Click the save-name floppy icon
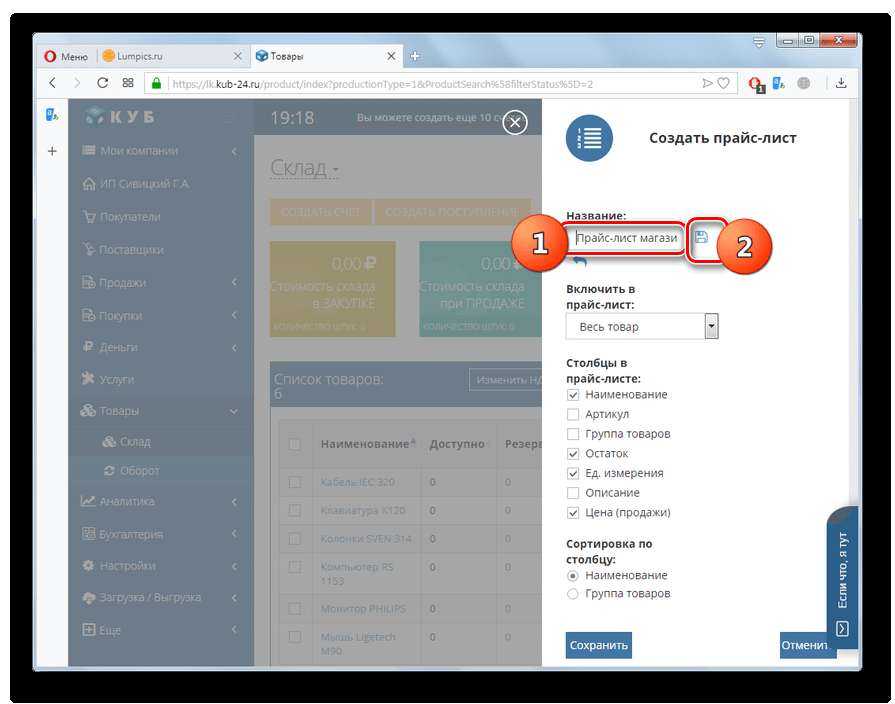Screen dimensions: 895x704 click(x=702, y=237)
